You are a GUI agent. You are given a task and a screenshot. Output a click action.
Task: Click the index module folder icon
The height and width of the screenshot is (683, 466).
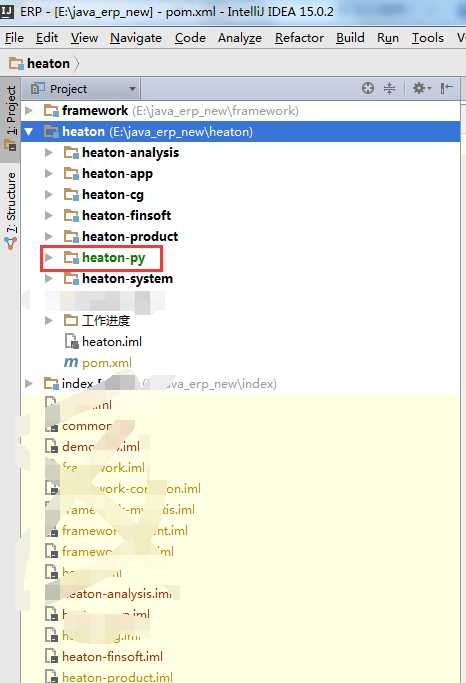(51, 383)
